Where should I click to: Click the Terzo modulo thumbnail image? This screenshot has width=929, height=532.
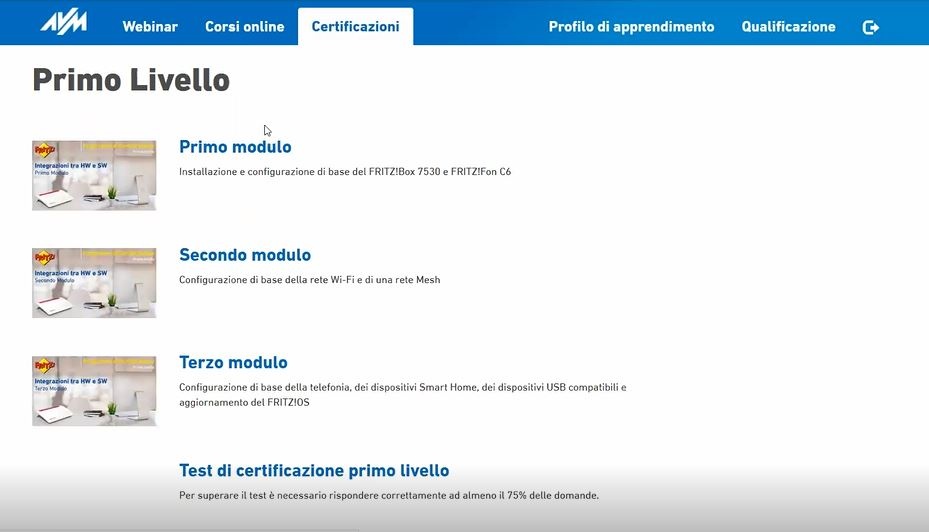tap(94, 391)
